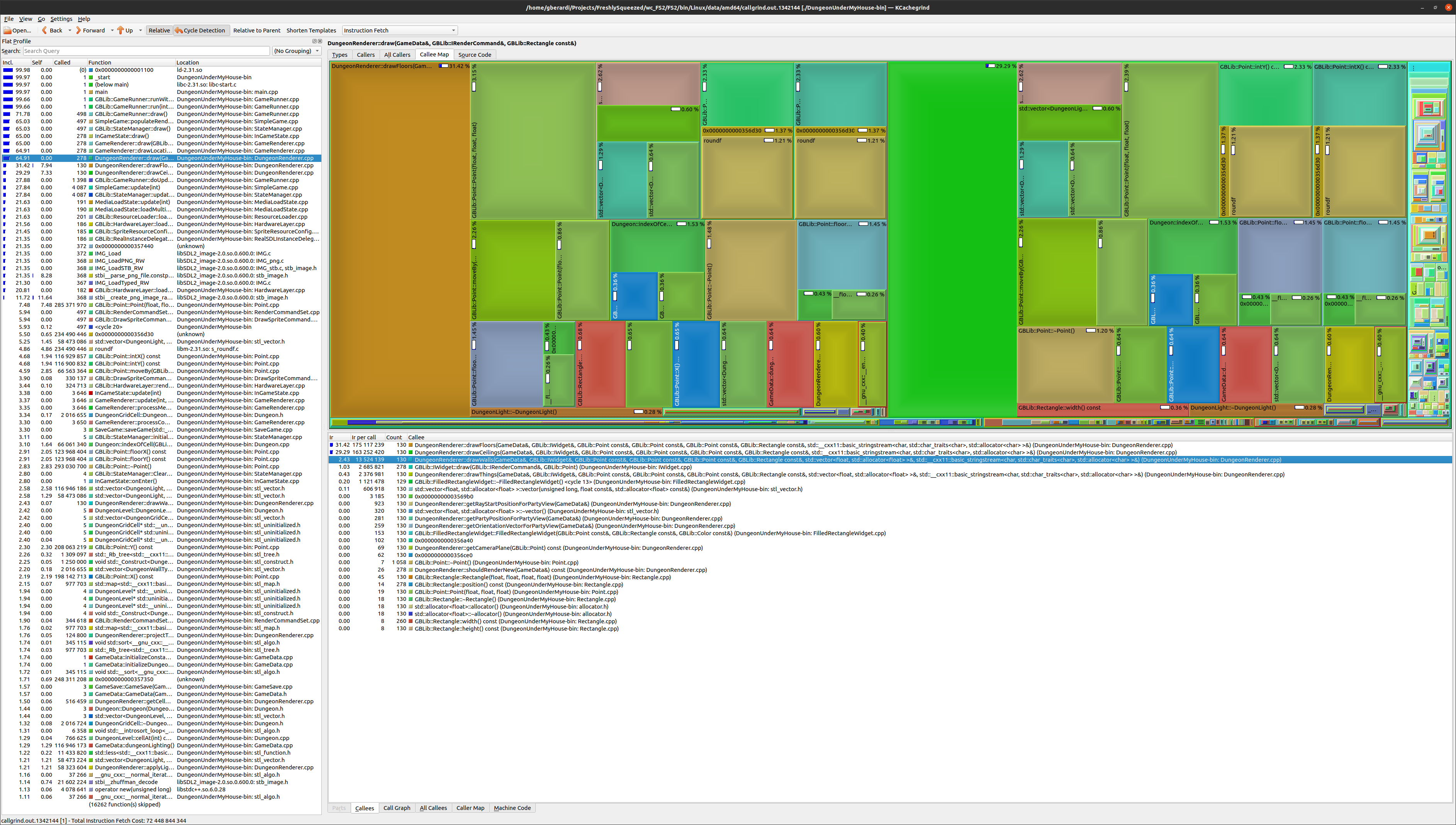1456x825 pixels.
Task: Open the Instruction Fetch event dropdown
Action: (399, 31)
